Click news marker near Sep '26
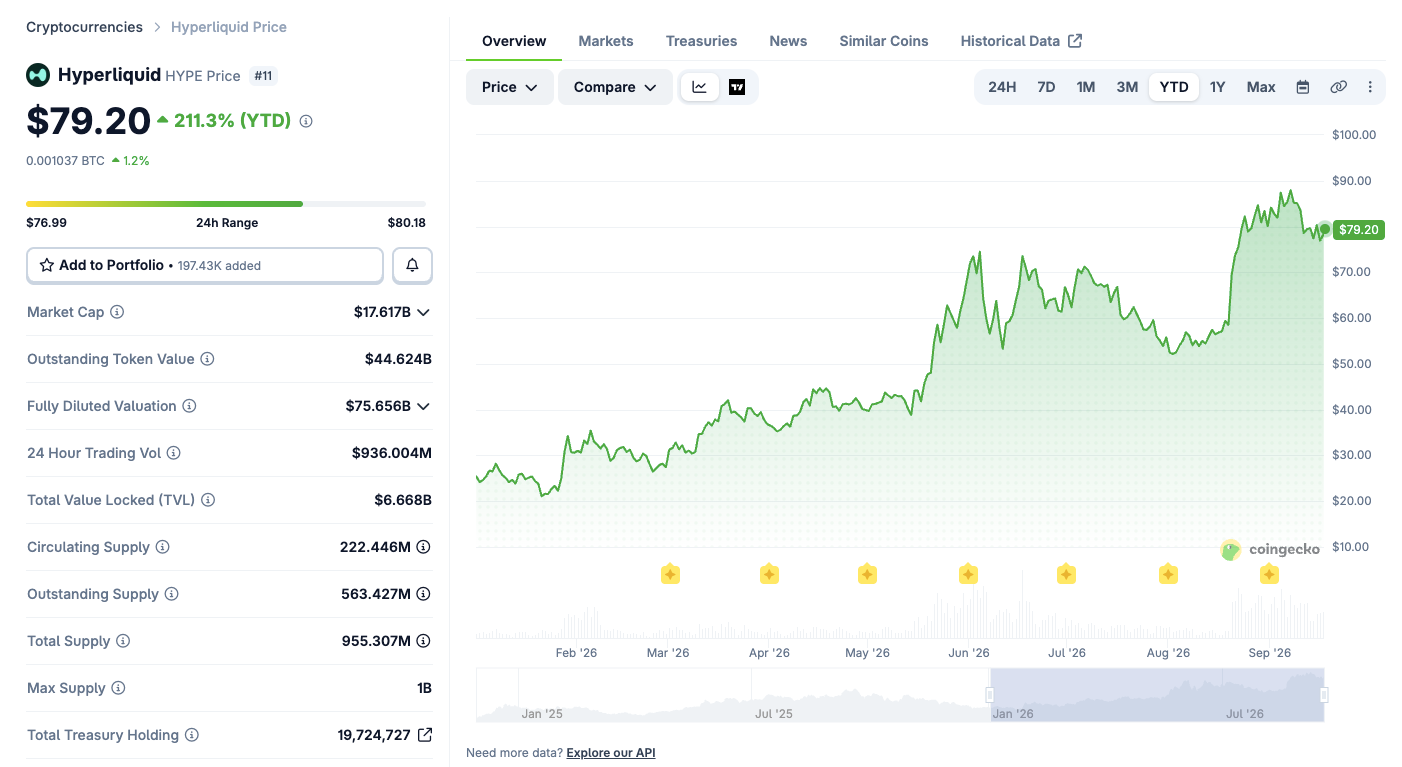The image size is (1402, 767). 1269,574
